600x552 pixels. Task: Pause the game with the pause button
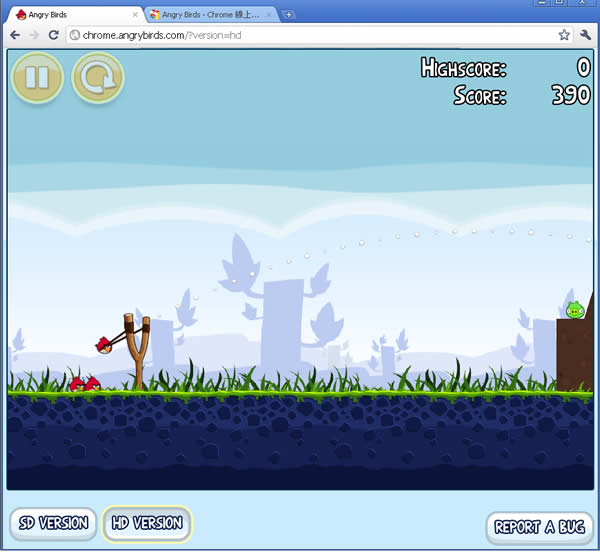pos(38,78)
